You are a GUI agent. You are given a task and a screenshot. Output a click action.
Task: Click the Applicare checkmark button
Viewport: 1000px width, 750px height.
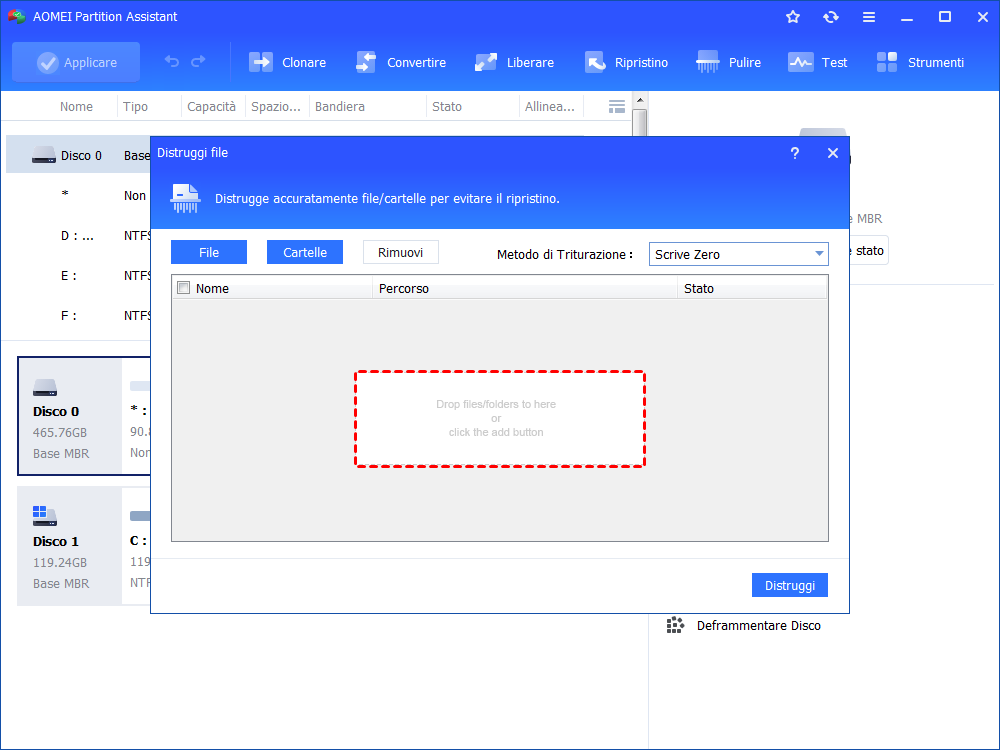tap(76, 62)
